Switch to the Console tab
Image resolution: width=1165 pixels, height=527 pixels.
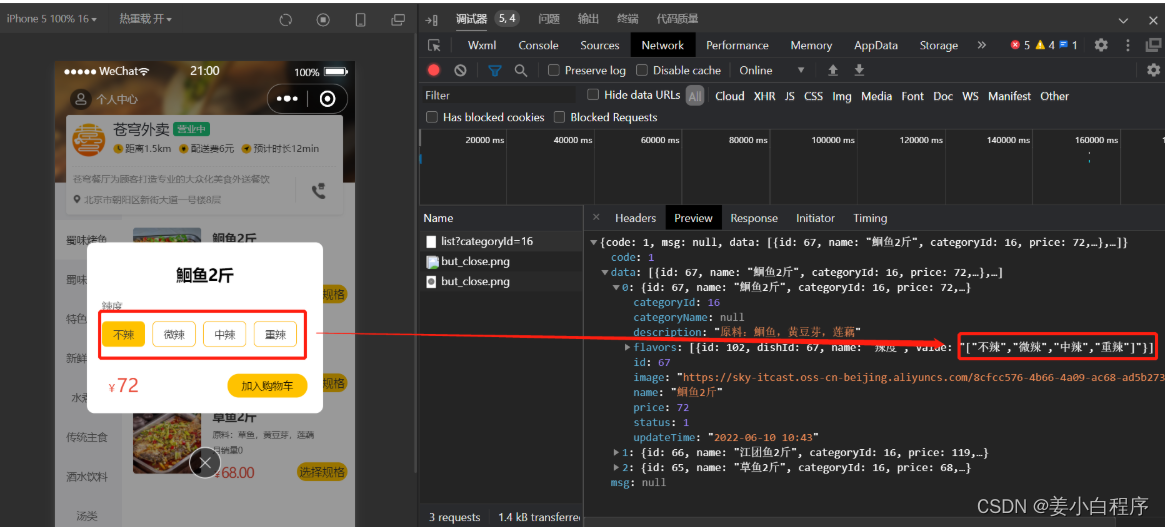coord(538,45)
